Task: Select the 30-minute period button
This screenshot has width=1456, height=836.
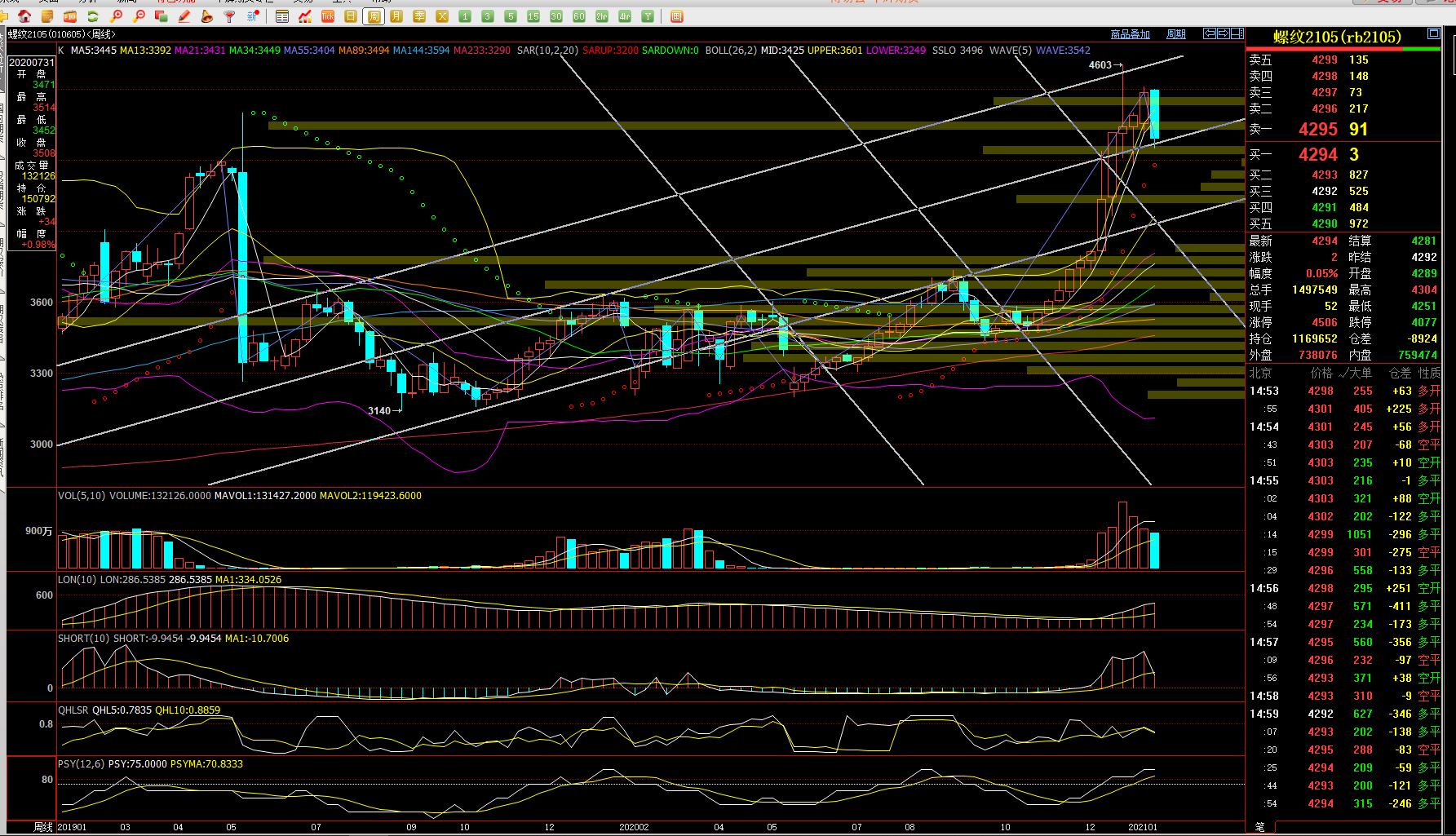Action: (556, 16)
